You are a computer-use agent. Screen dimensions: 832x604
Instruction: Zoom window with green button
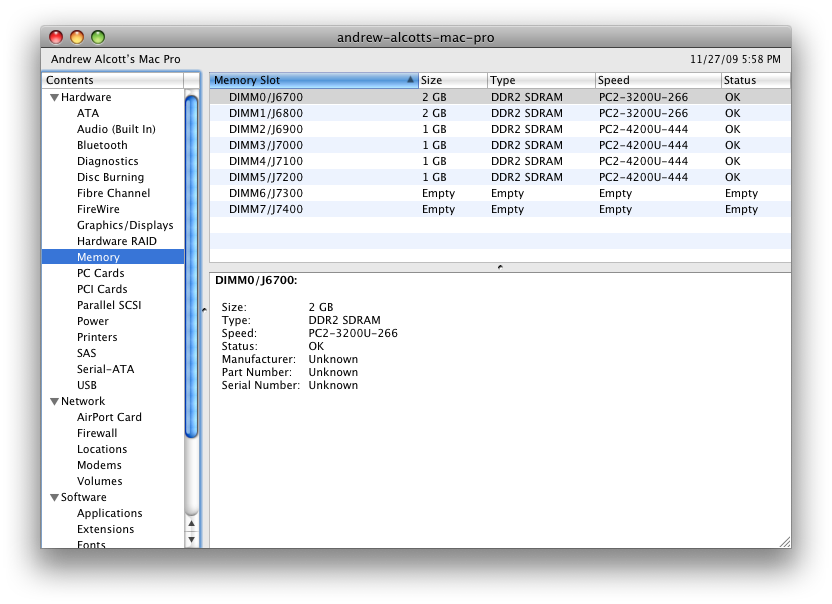[98, 37]
